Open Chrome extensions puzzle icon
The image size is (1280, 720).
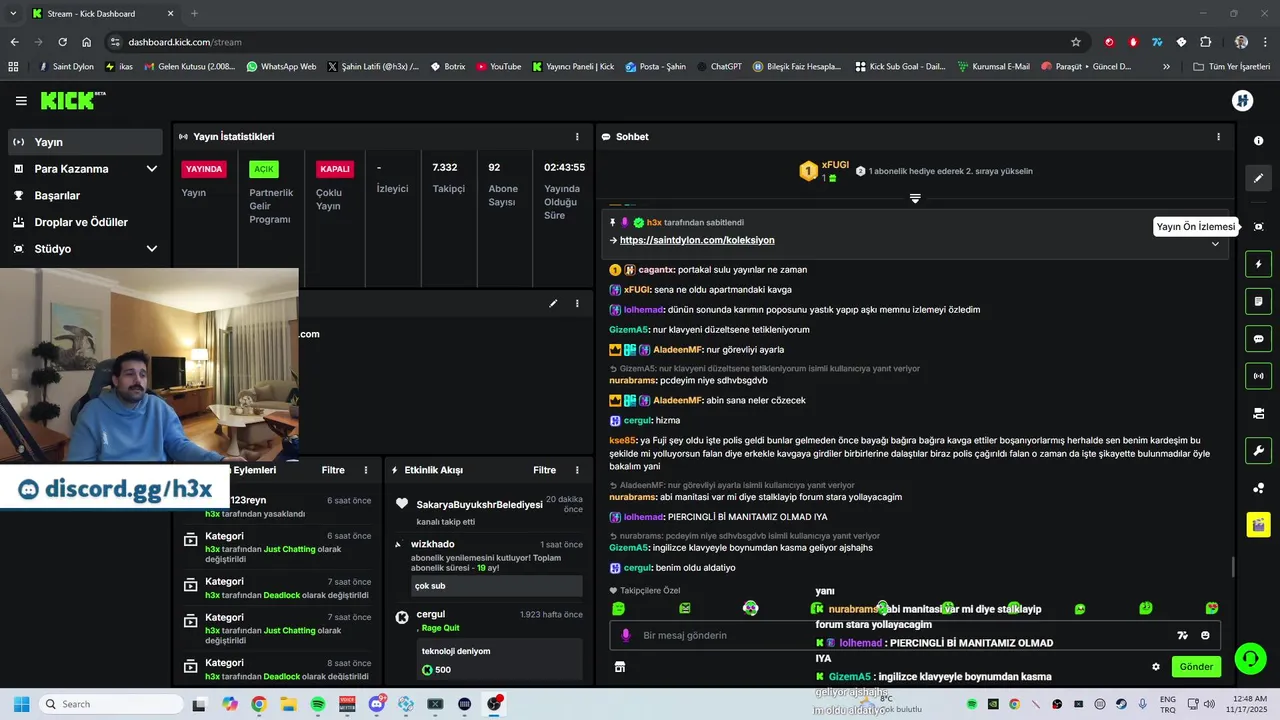click(x=1205, y=42)
